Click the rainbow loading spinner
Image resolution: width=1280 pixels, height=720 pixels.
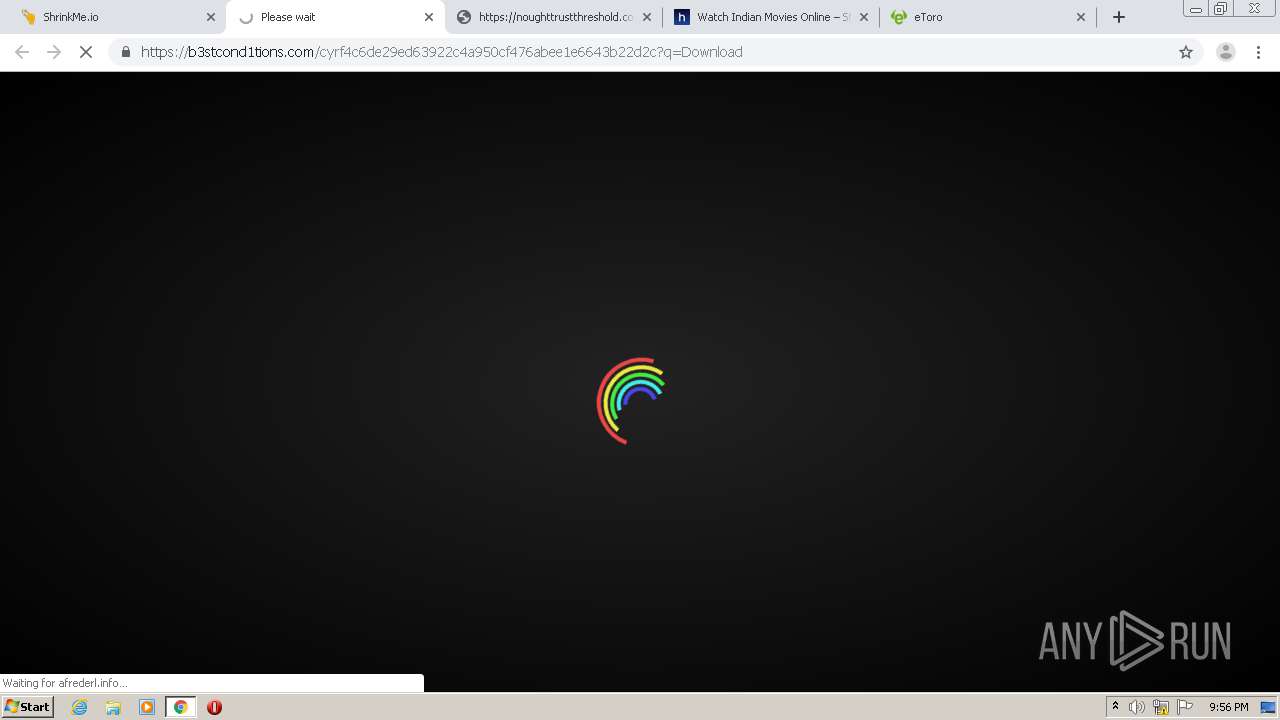pos(631,401)
